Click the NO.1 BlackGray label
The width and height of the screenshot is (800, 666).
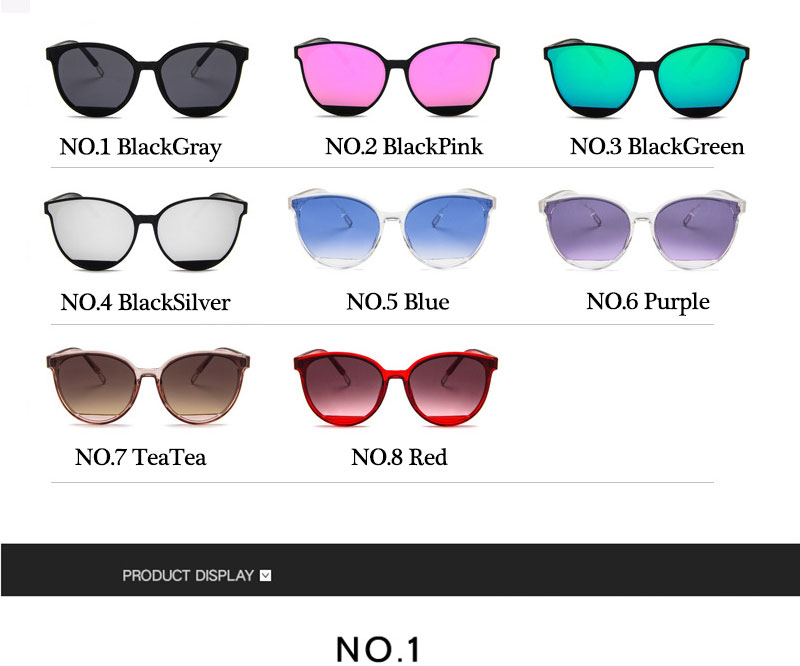point(141,147)
